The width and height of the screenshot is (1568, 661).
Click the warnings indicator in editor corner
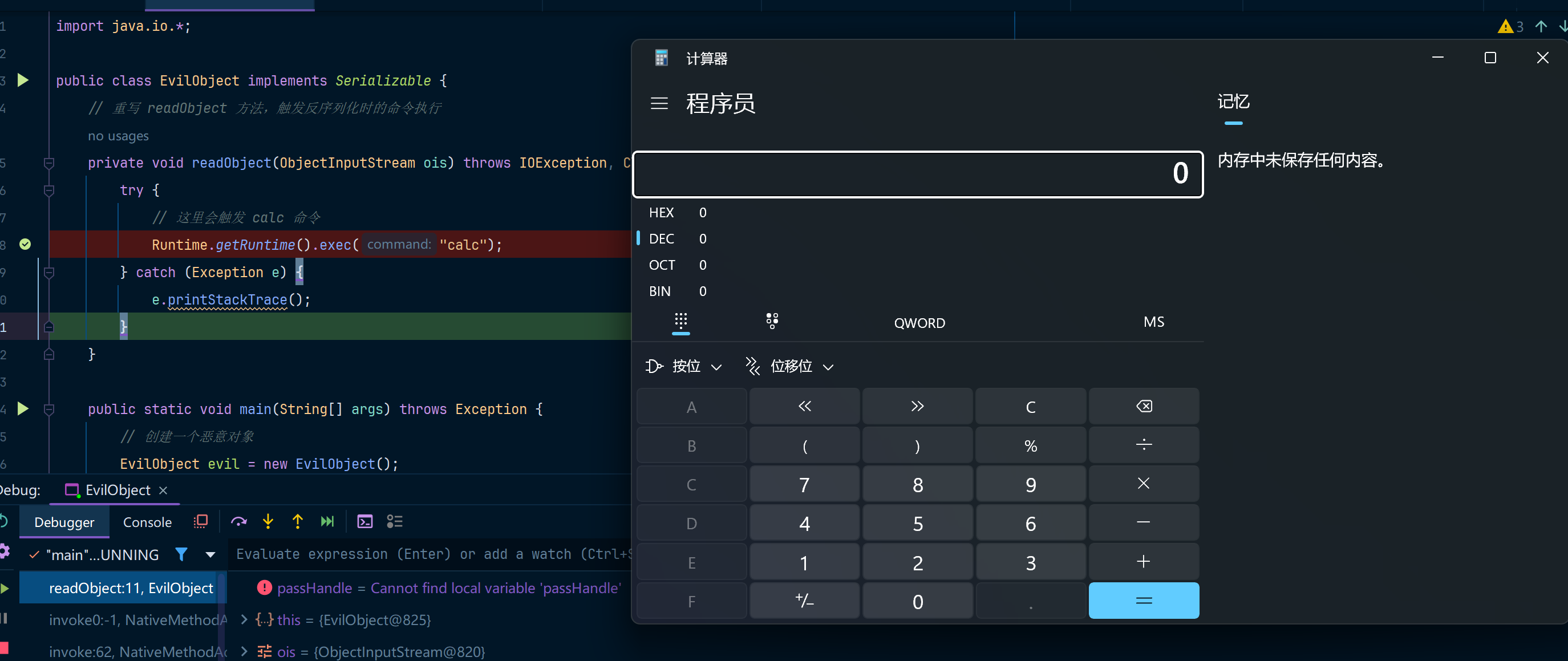[x=1510, y=26]
